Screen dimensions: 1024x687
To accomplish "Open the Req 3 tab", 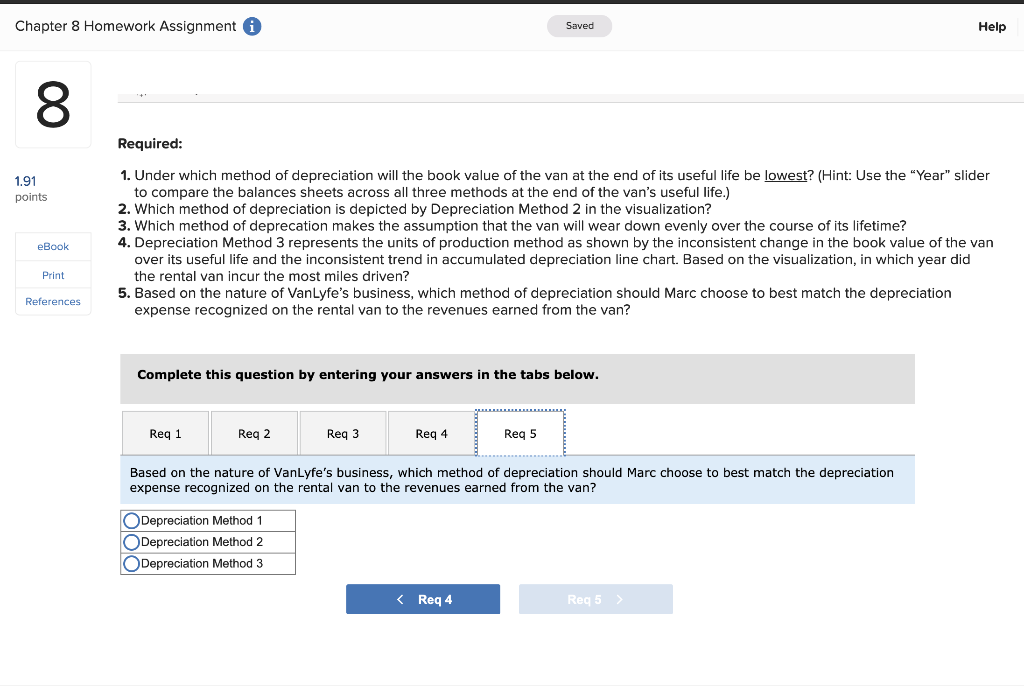I will [x=342, y=432].
